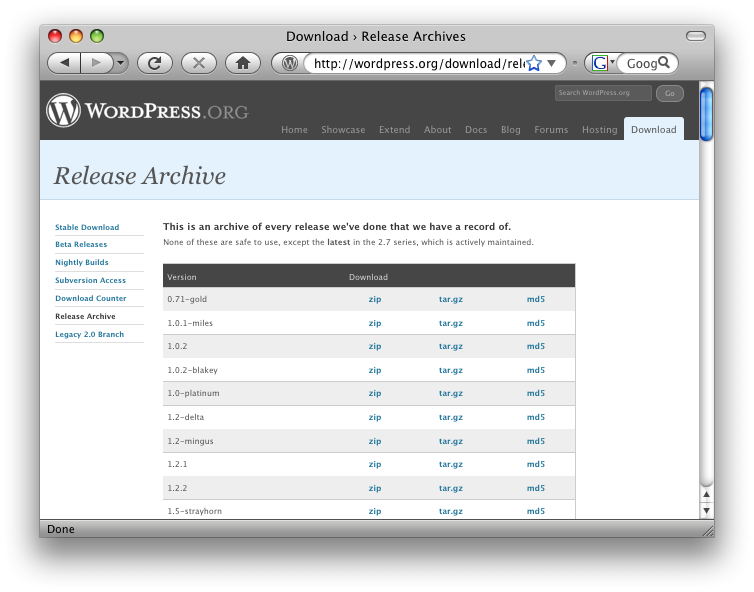The height and width of the screenshot is (592, 754).
Task: Download tar.gz for 1.0-platinum
Action: (x=451, y=393)
